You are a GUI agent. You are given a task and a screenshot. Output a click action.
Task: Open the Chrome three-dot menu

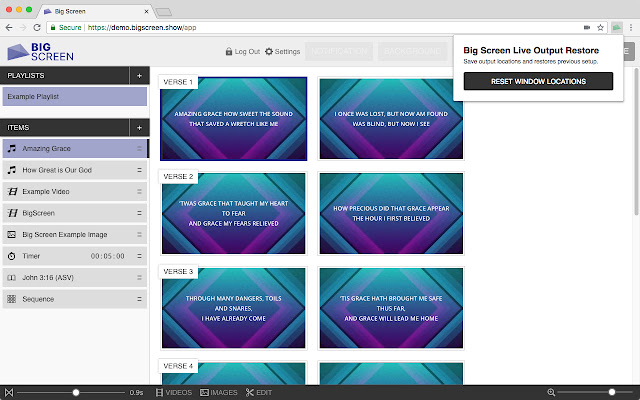(x=631, y=28)
